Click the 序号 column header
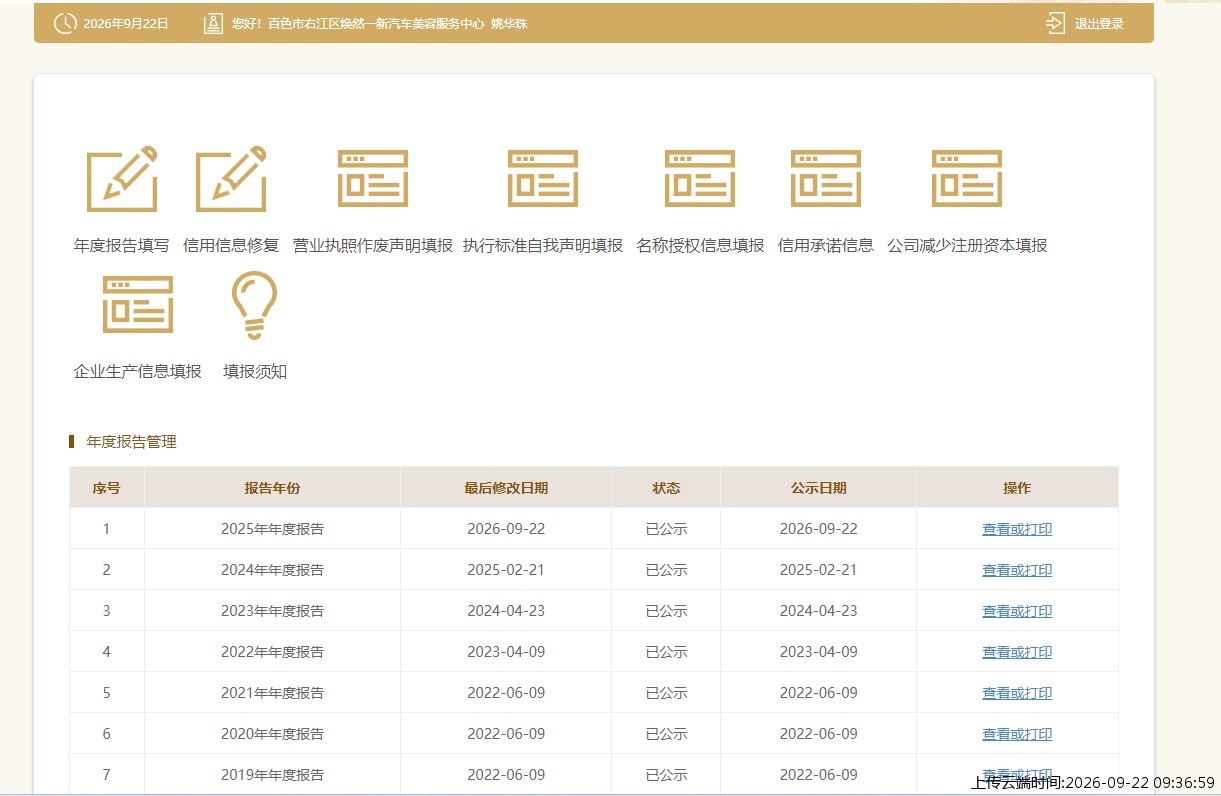 (x=107, y=488)
